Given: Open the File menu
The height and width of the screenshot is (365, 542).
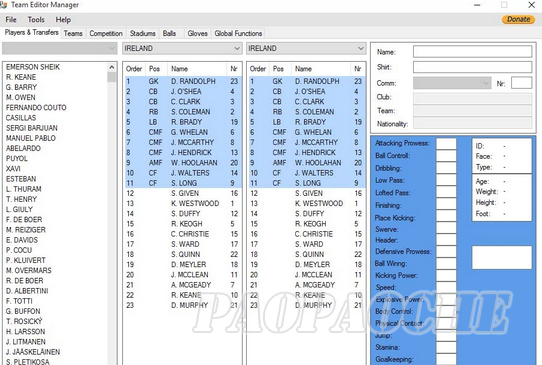Looking at the screenshot, I should [x=11, y=20].
